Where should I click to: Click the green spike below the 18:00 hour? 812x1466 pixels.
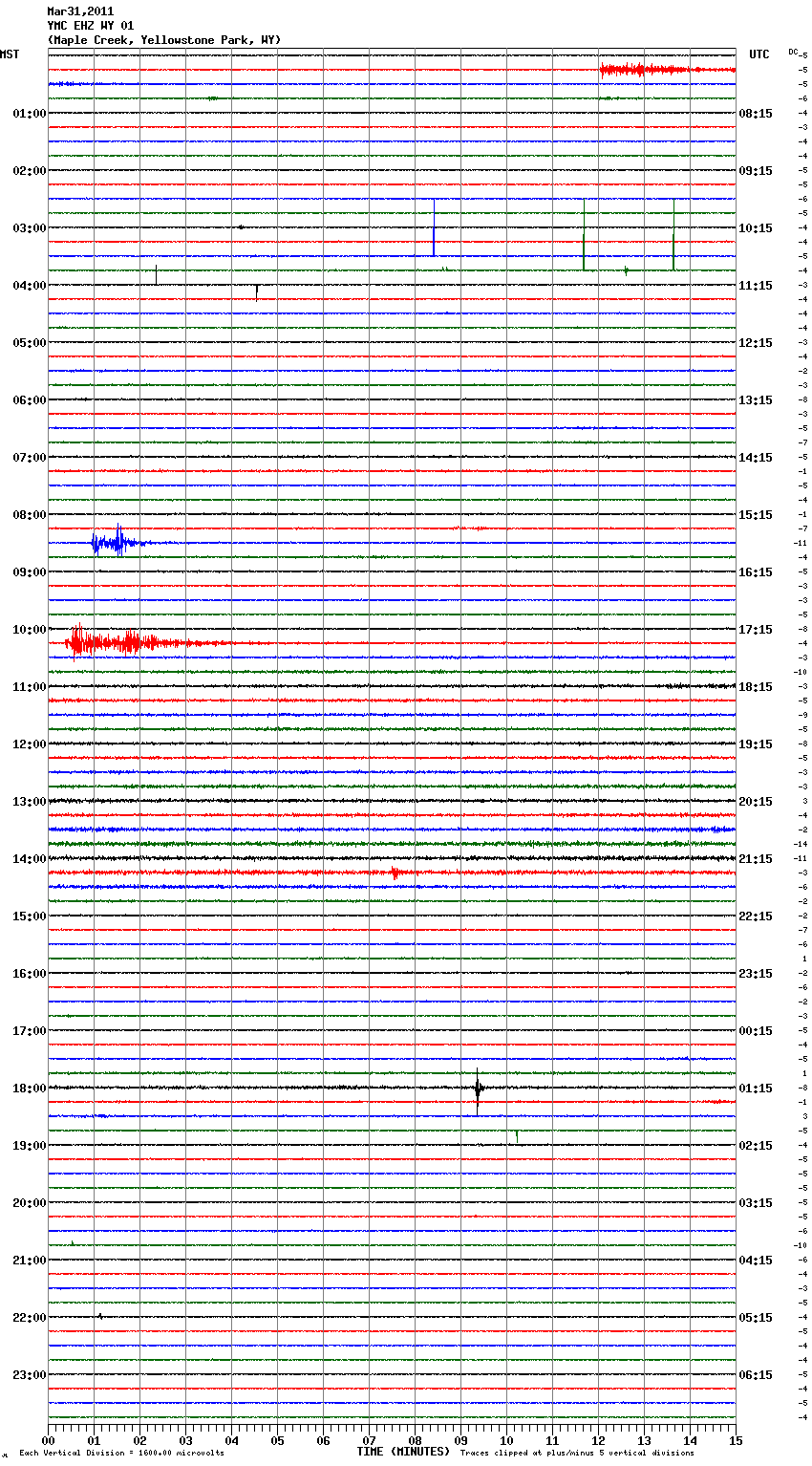(517, 1135)
